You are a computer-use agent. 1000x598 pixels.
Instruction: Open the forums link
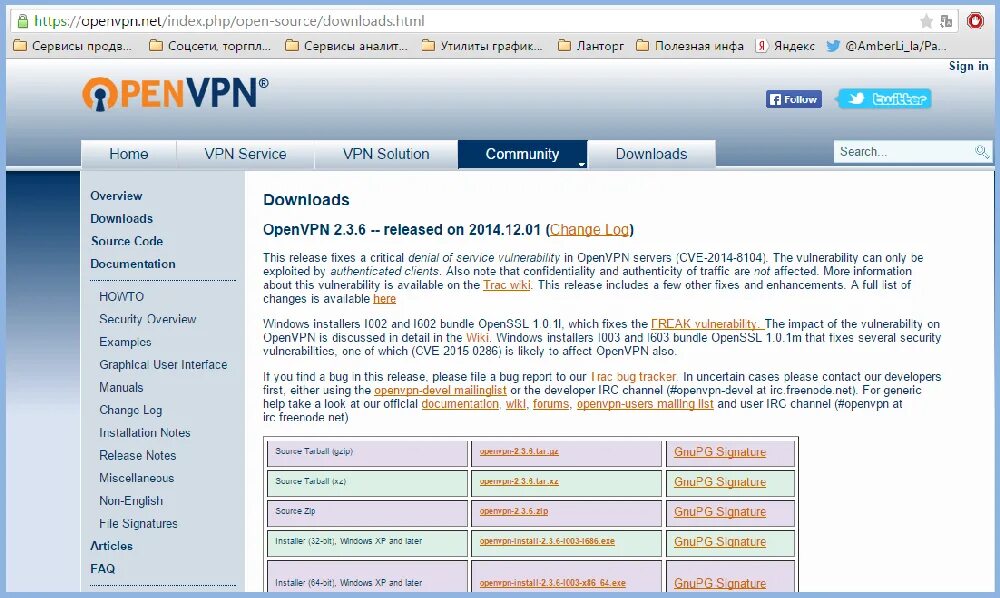(x=551, y=404)
